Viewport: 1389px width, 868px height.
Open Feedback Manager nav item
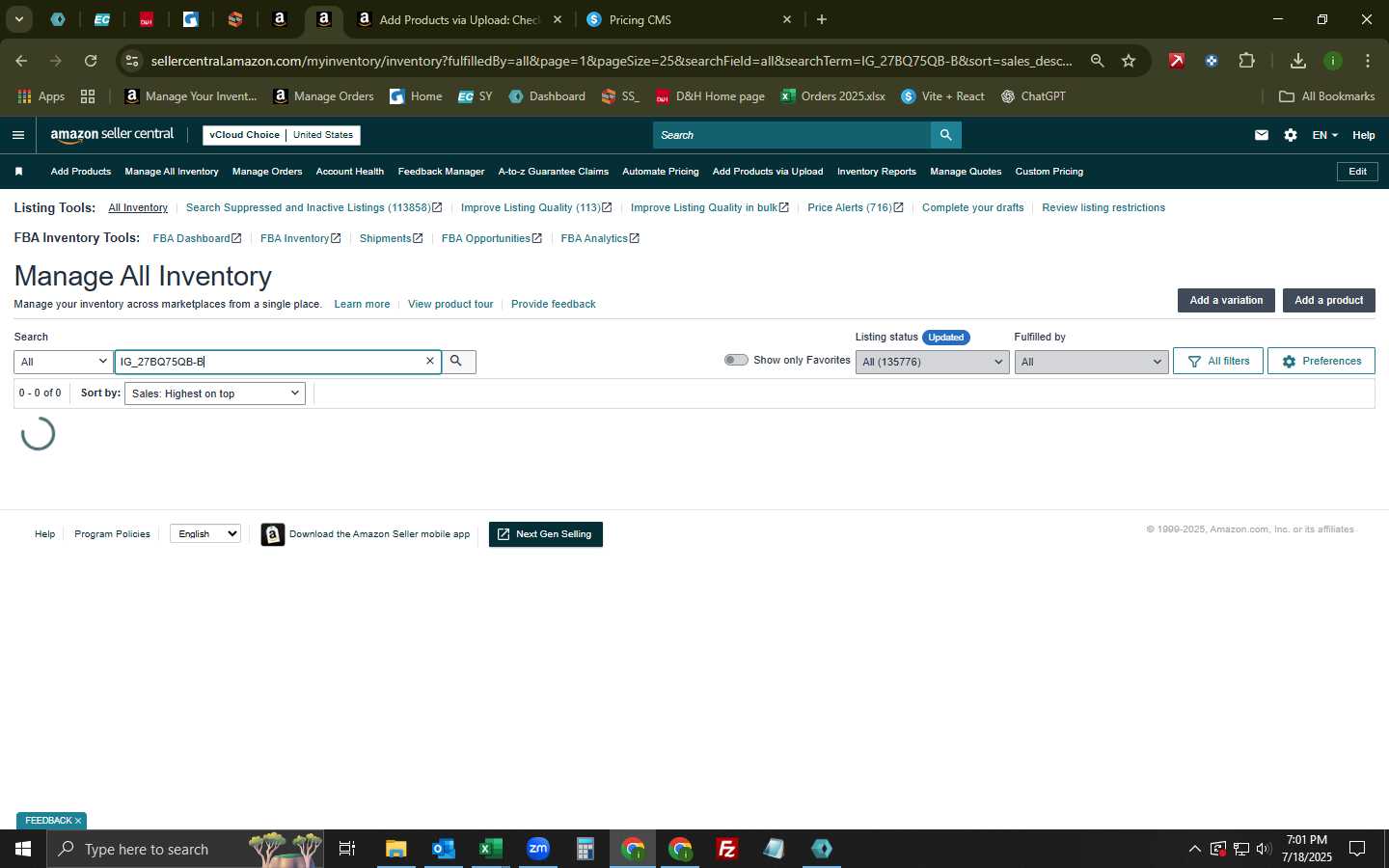pos(441,172)
